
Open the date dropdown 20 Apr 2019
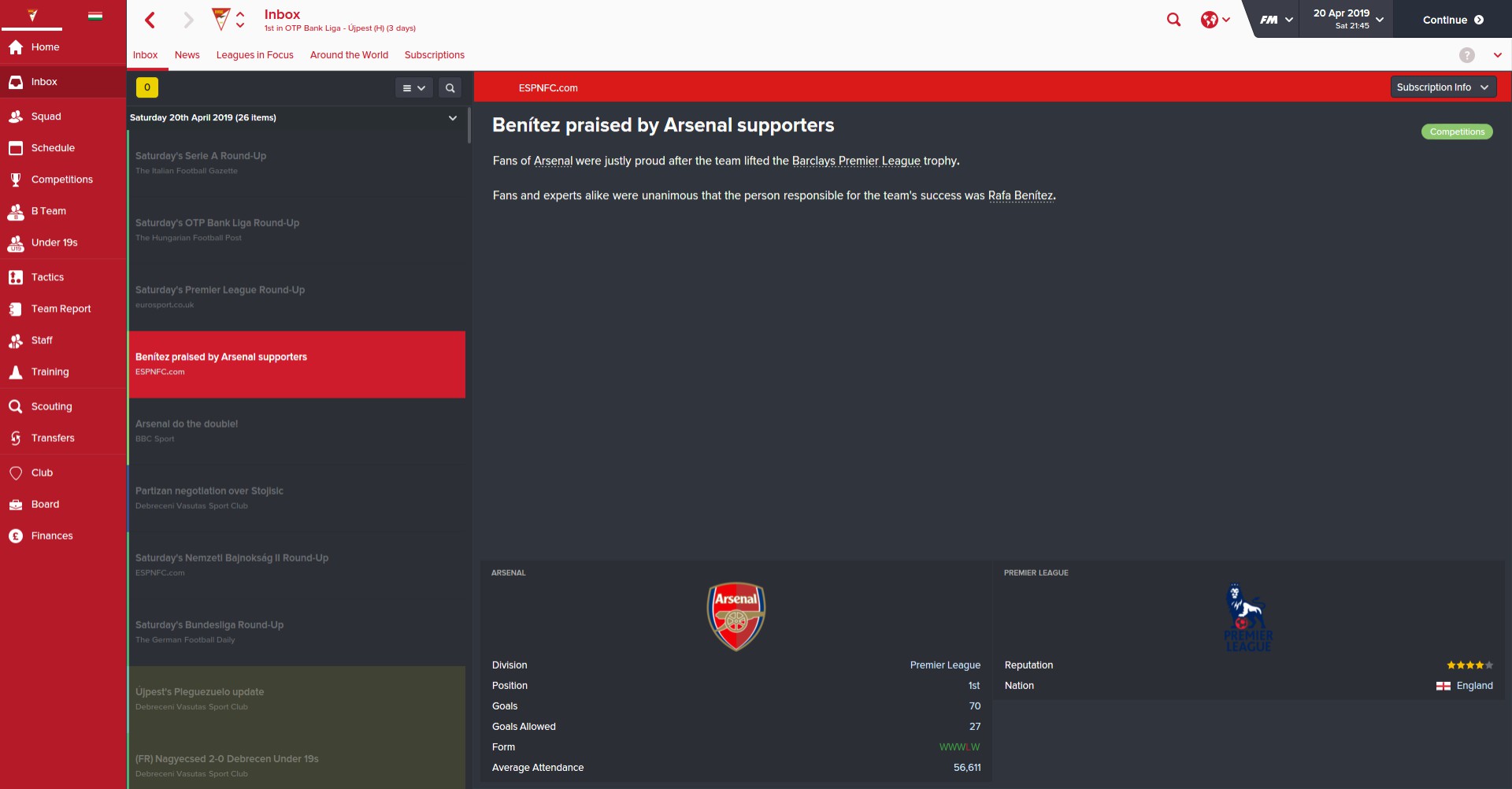1347,19
